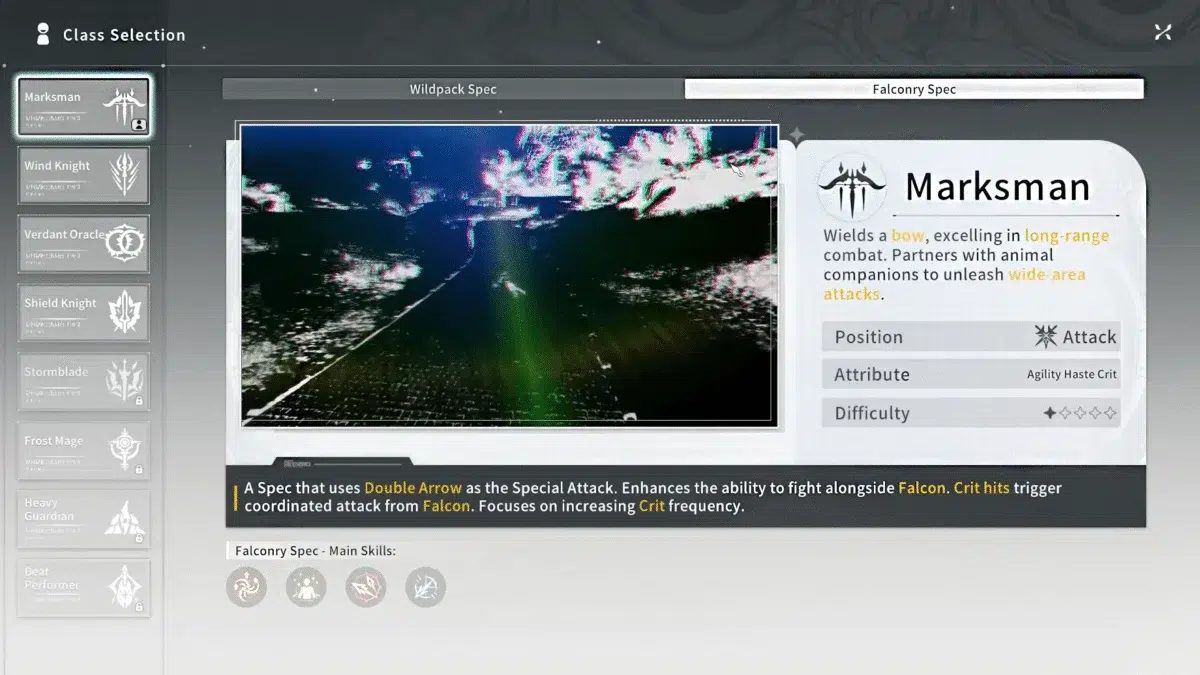Image resolution: width=1200 pixels, height=675 pixels.
Task: Click the third Falconry main skill icon
Action: click(x=366, y=587)
